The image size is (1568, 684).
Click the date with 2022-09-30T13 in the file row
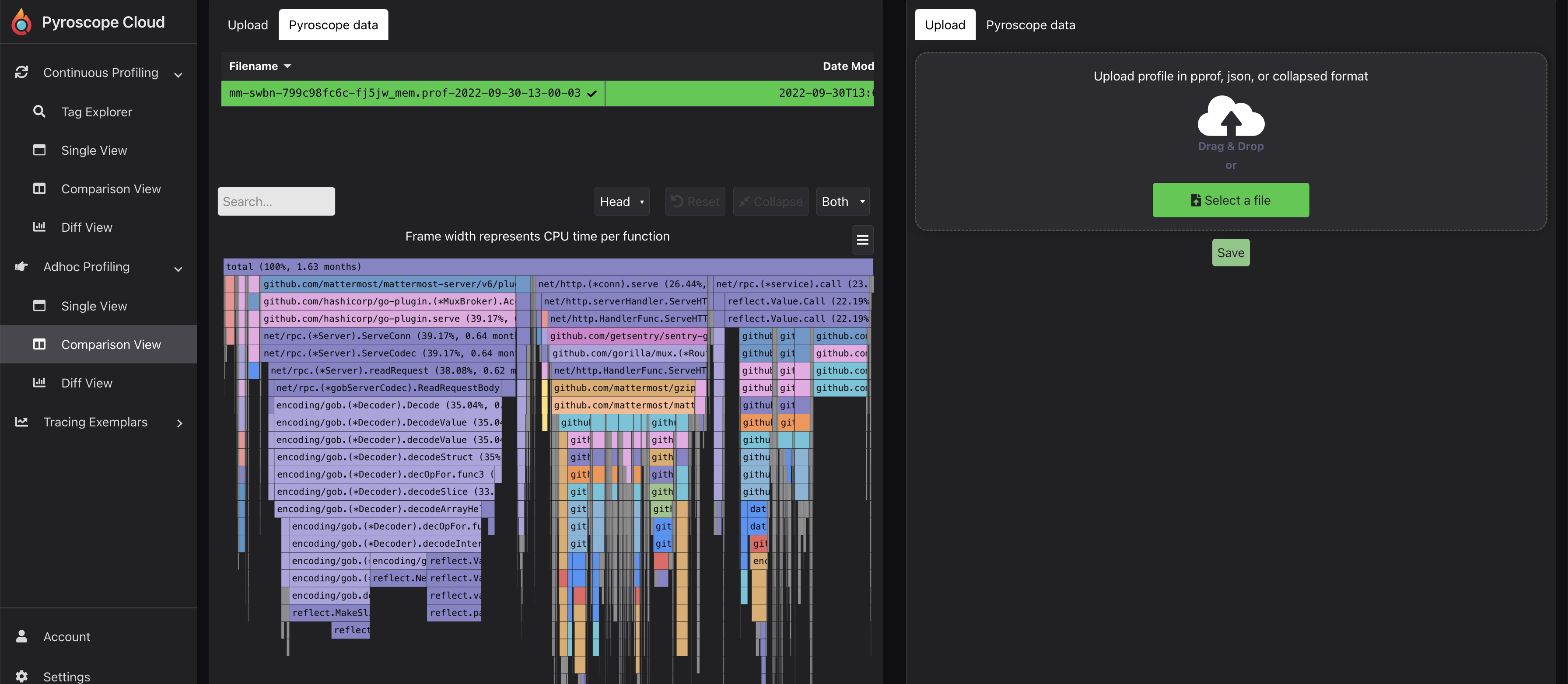[826, 94]
